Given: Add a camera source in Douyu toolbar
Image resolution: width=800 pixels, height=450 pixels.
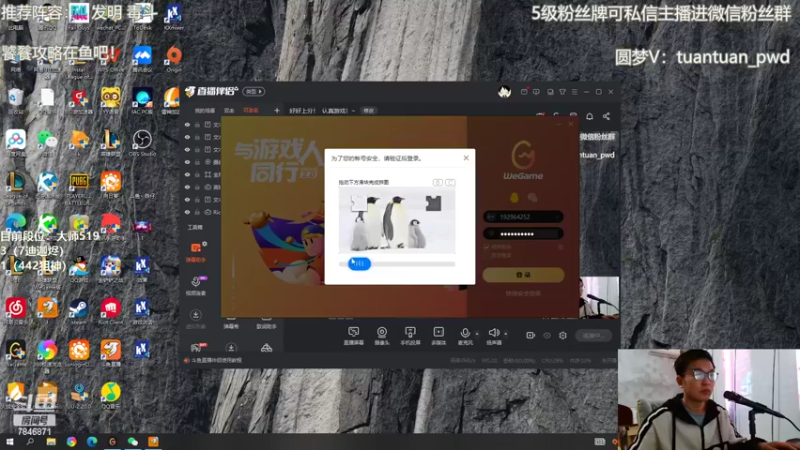Looking at the screenshot, I should click(x=382, y=336).
